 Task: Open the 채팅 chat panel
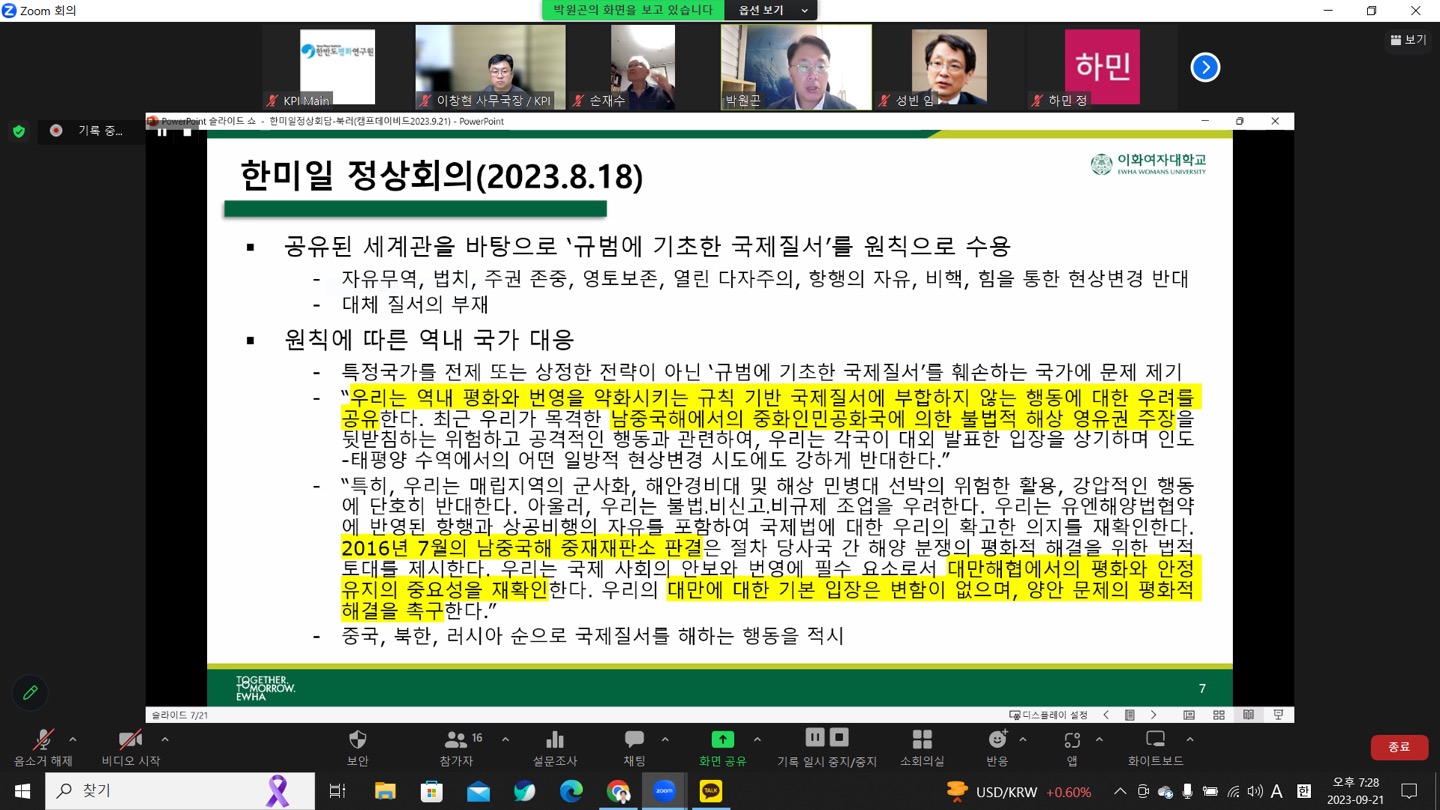pyautogui.click(x=634, y=746)
